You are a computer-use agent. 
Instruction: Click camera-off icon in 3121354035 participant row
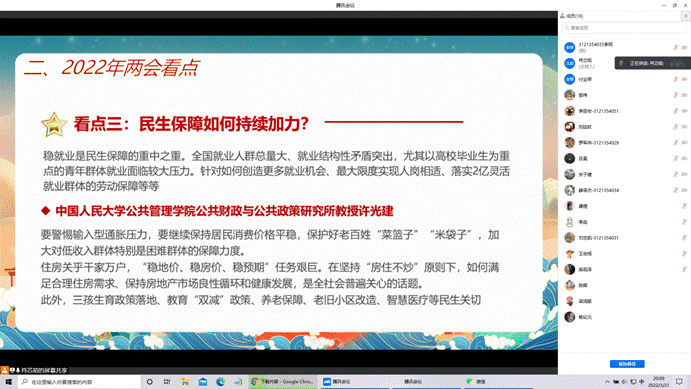684,47
